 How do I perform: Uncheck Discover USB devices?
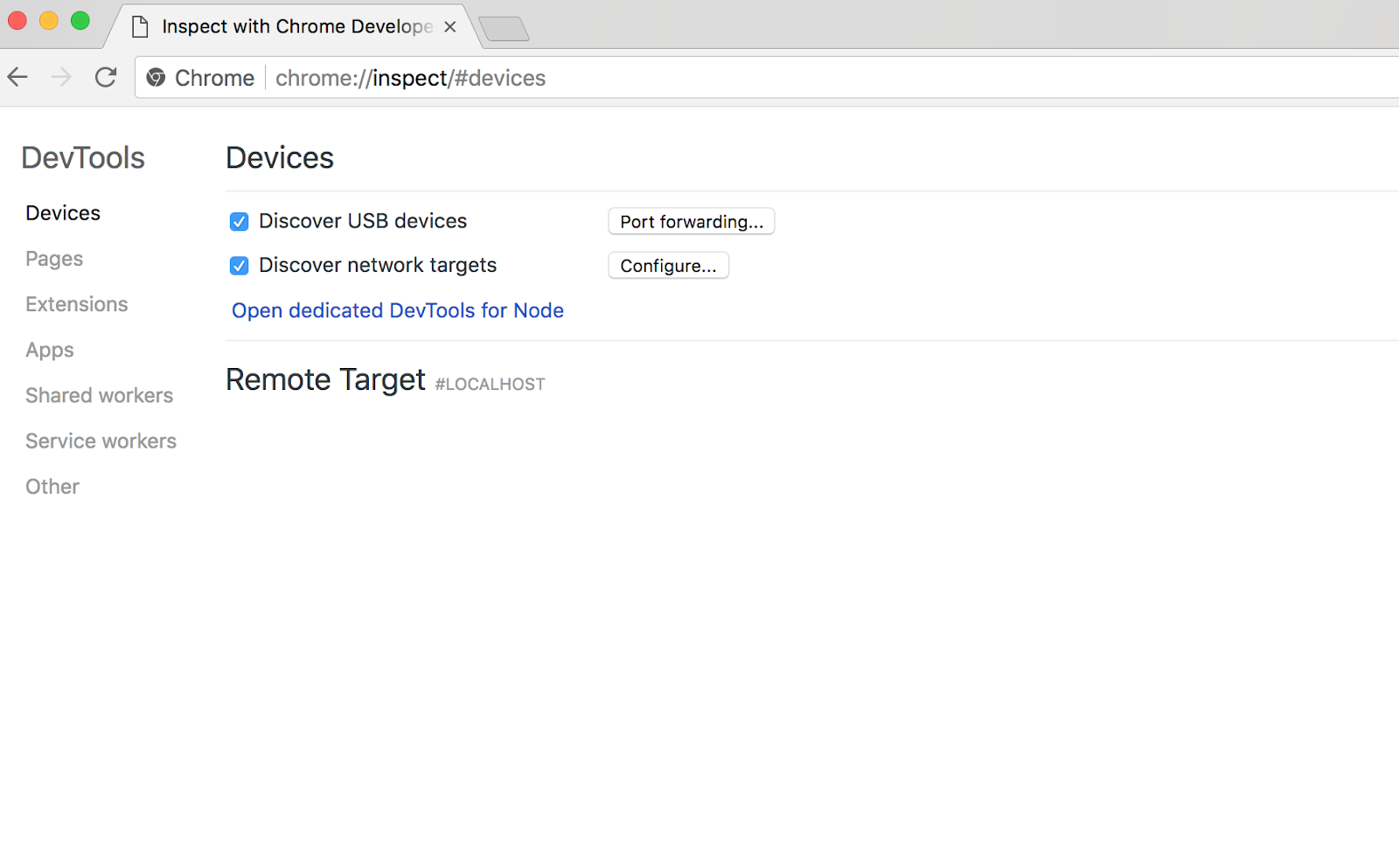(239, 222)
